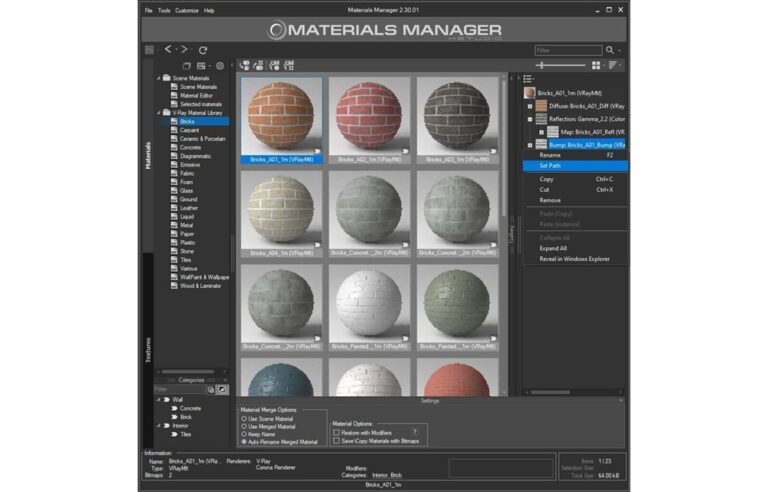
Task: Choose Reveal in Windows Explorer
Action: [576, 259]
